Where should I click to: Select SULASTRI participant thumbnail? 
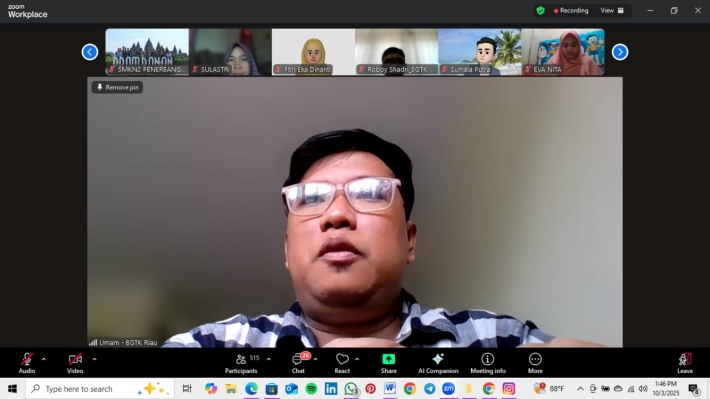(x=230, y=52)
